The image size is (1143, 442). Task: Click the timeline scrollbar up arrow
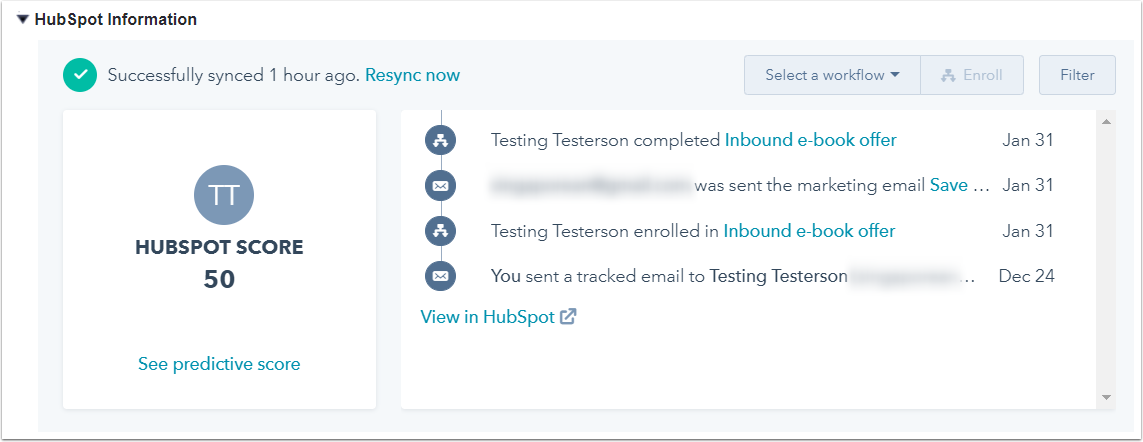tap(1106, 122)
